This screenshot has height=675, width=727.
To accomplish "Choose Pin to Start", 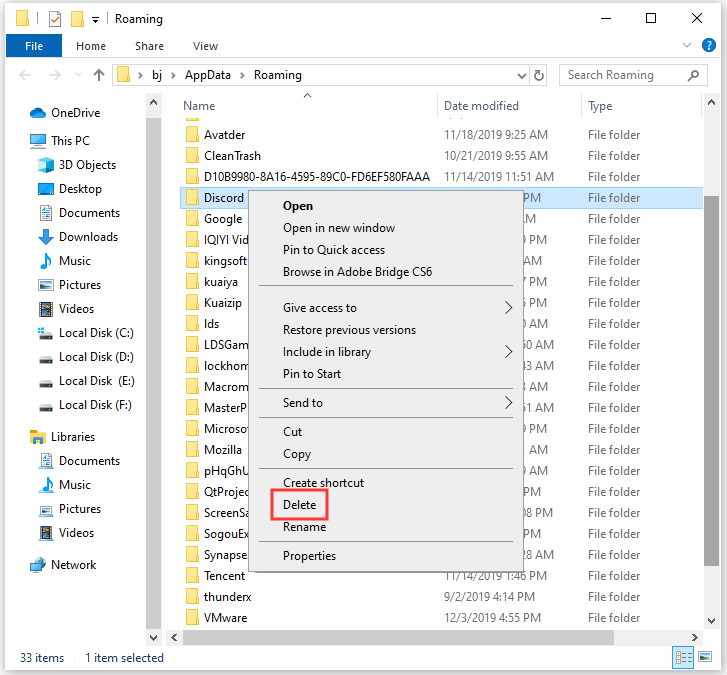I will pyautogui.click(x=386, y=374).
